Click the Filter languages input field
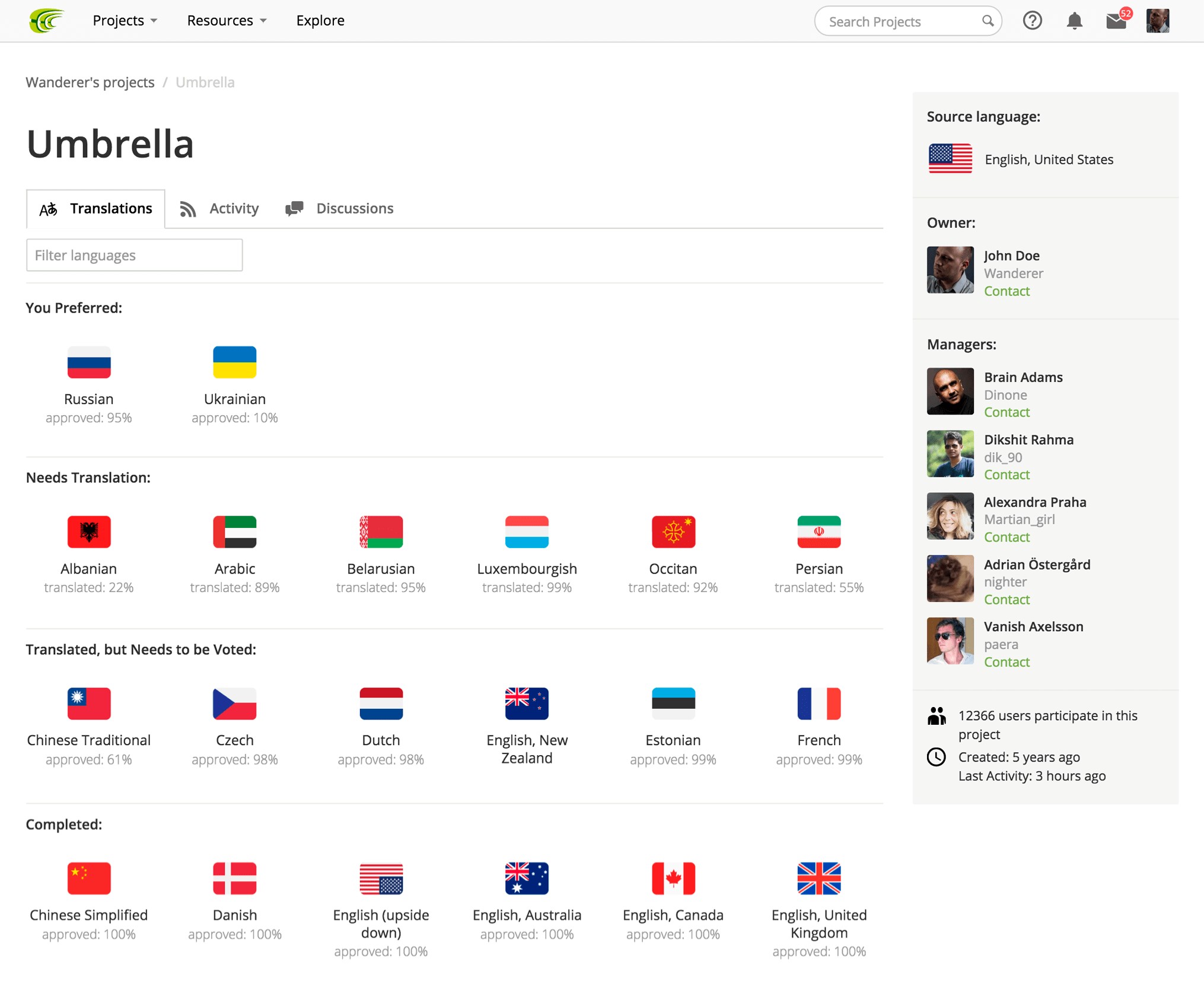The width and height of the screenshot is (1204, 987). pyautogui.click(x=135, y=255)
